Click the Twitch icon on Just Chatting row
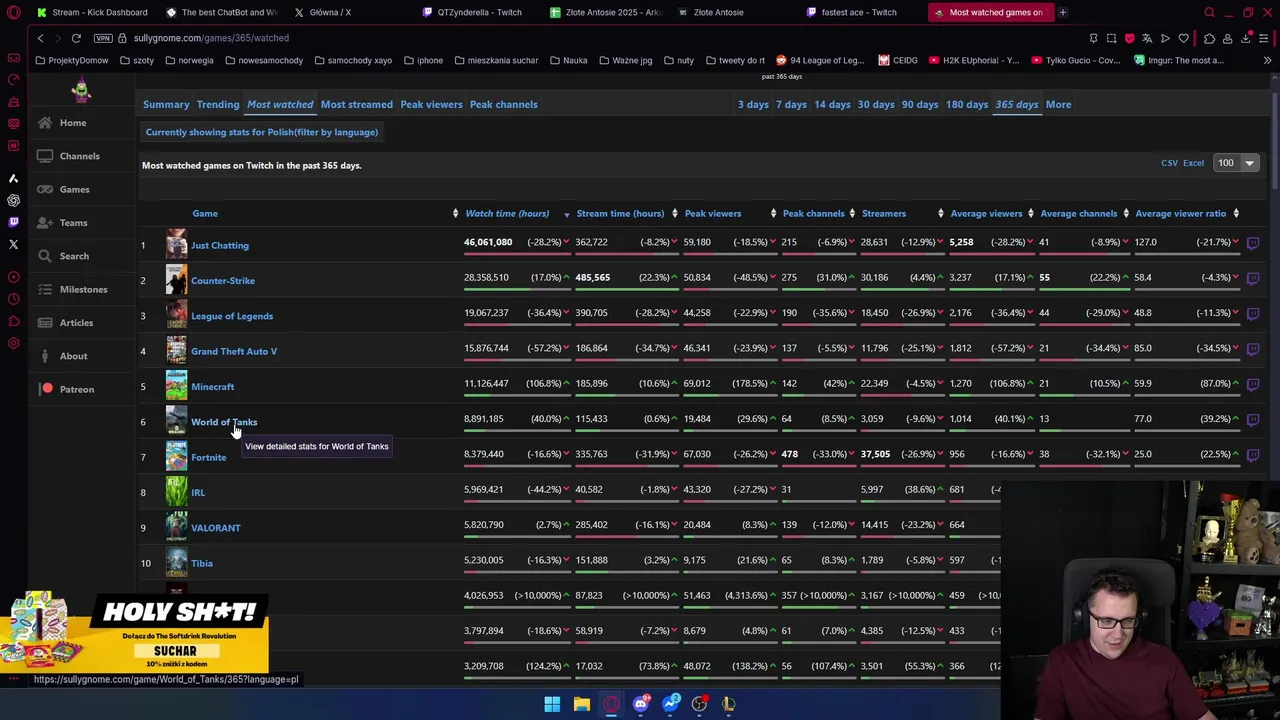1280x720 pixels. tap(1252, 242)
